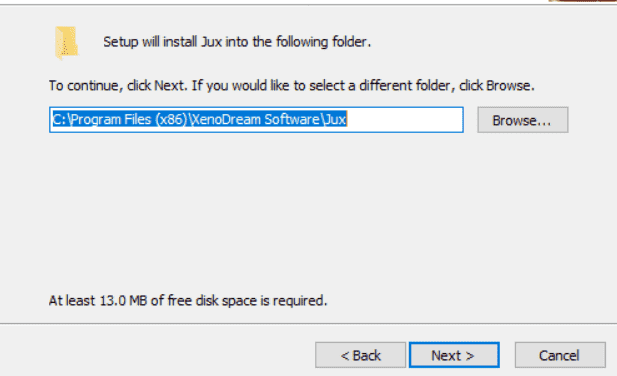Proceed with the Next > button
Screen dimensions: 617x376
[454, 355]
